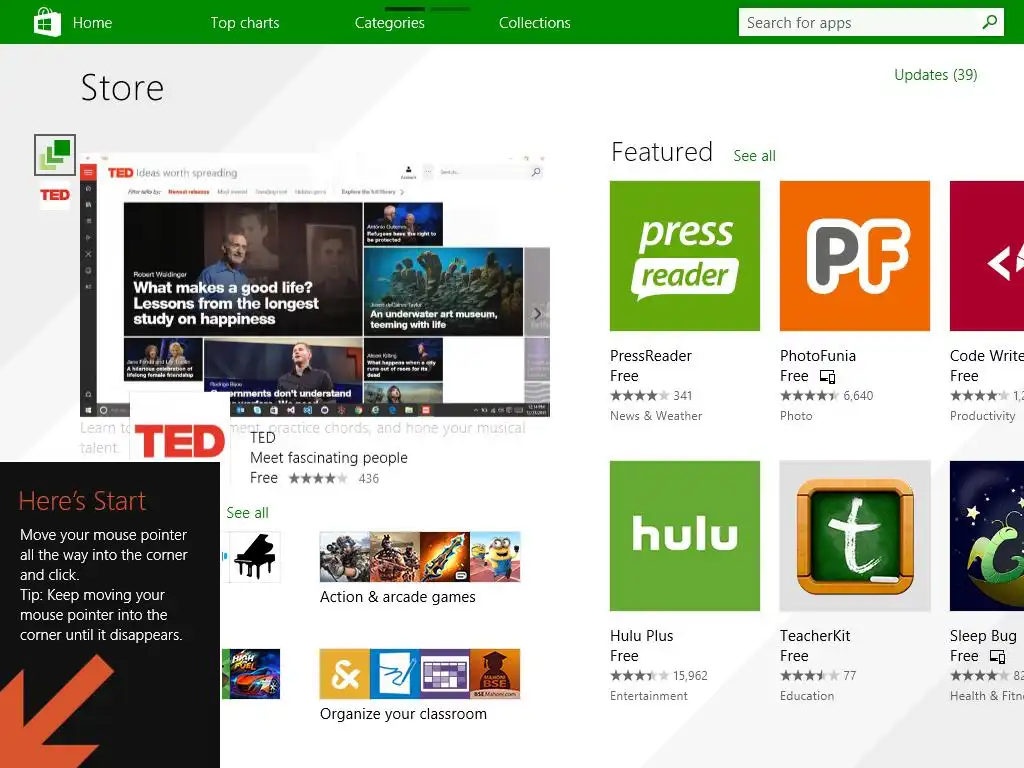
Task: Click the TeacherKit title text
Action: tap(815, 636)
